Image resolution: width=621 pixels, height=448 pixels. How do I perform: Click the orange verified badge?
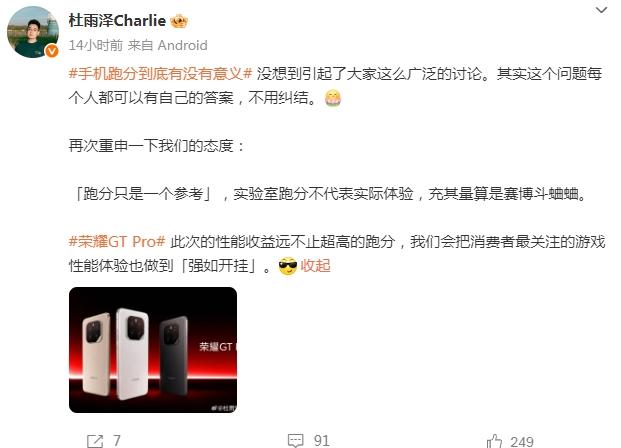(x=52, y=51)
